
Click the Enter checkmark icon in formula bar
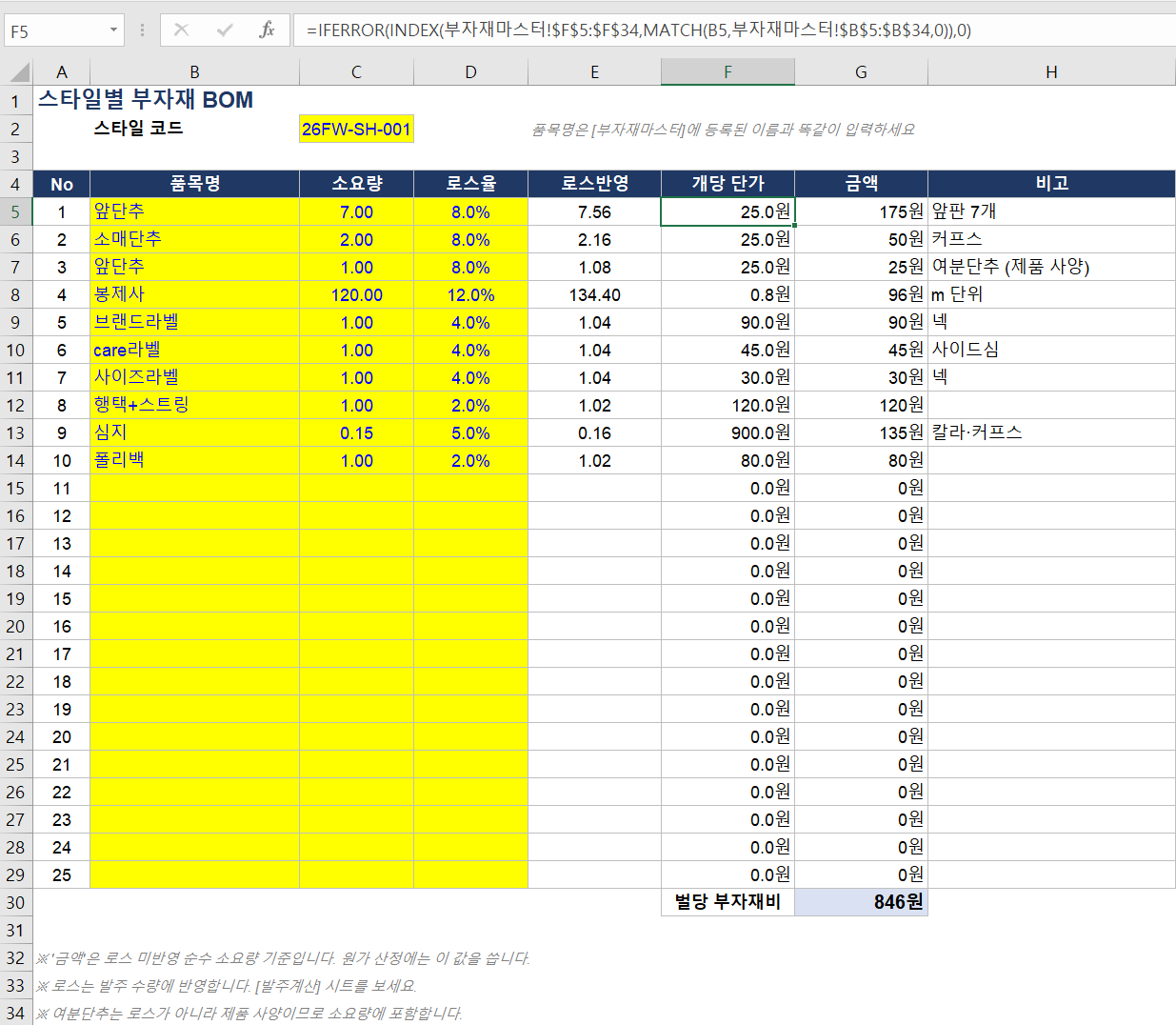(225, 30)
